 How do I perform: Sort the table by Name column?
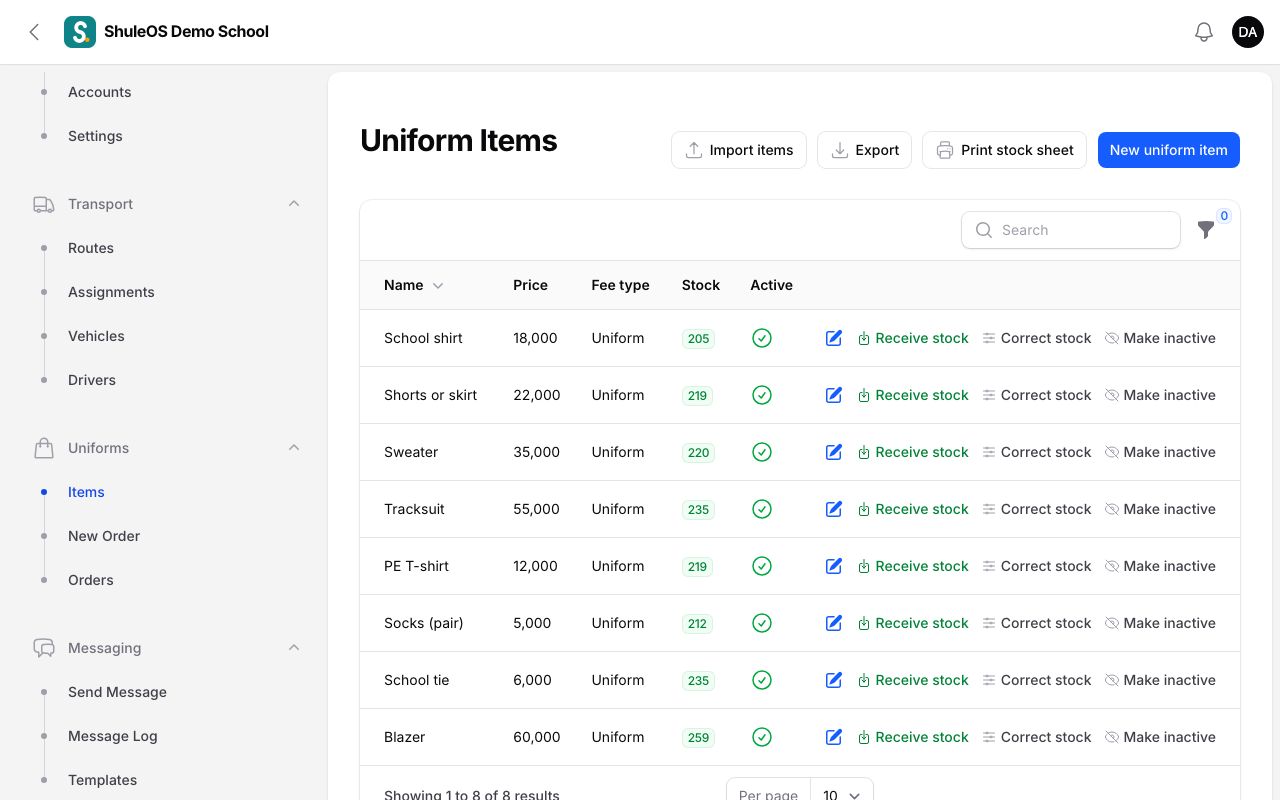pos(413,285)
